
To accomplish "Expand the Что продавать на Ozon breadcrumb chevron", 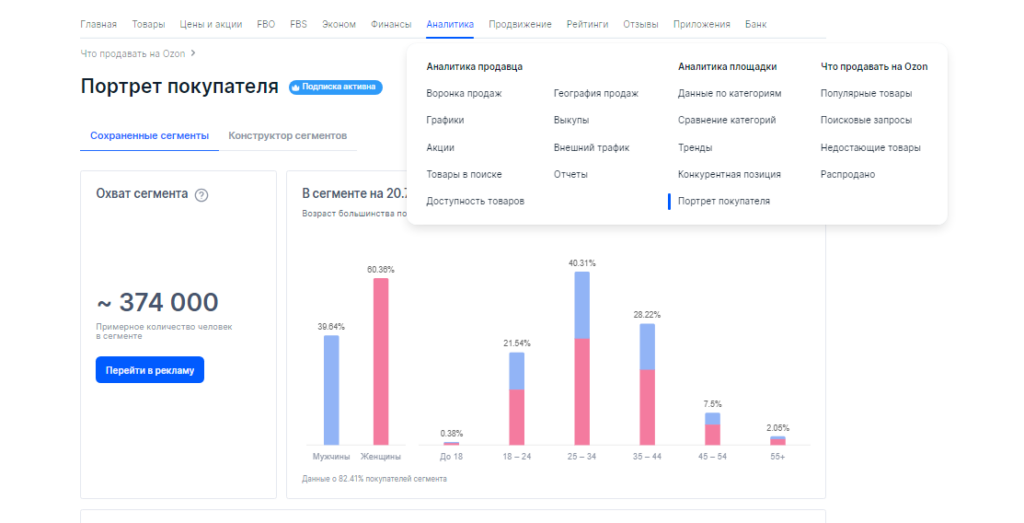I will coord(193,53).
